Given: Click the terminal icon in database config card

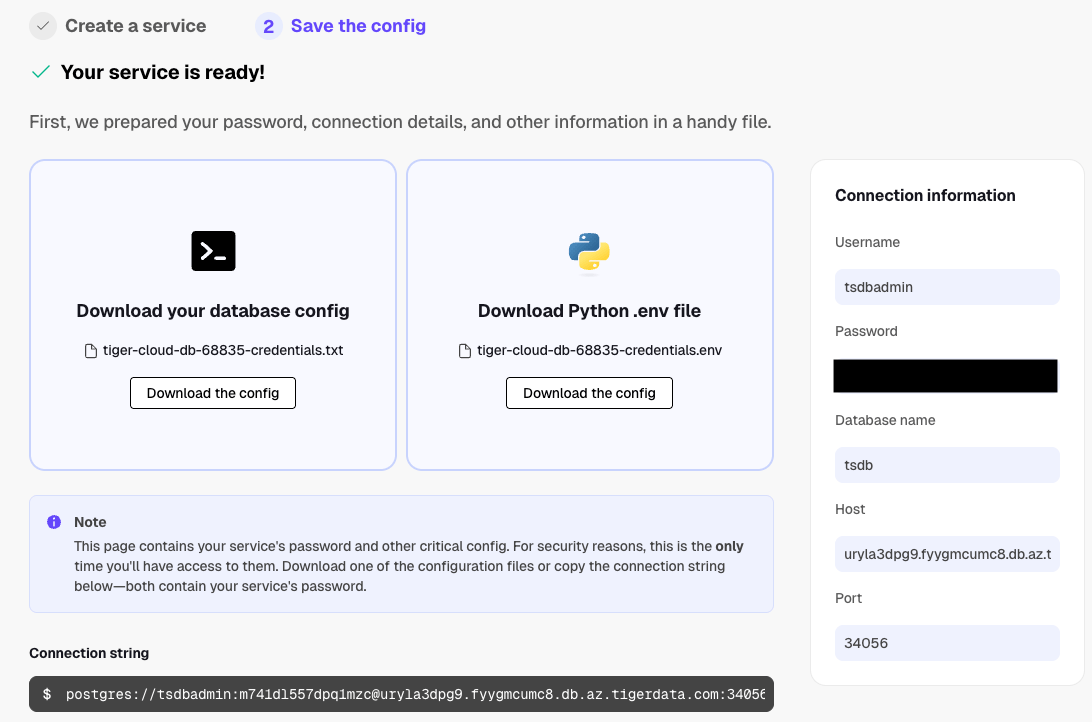Looking at the screenshot, I should point(213,251).
